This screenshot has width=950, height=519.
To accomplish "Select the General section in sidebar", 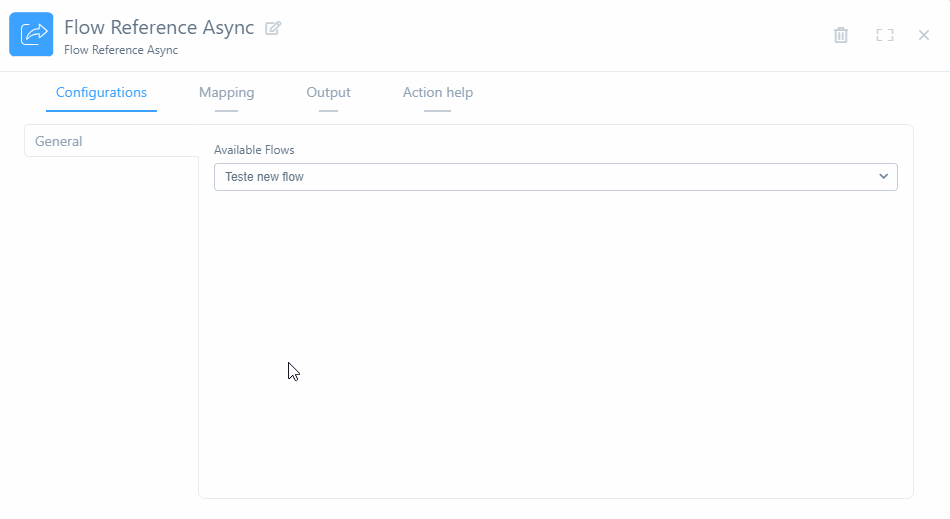I will [x=111, y=141].
